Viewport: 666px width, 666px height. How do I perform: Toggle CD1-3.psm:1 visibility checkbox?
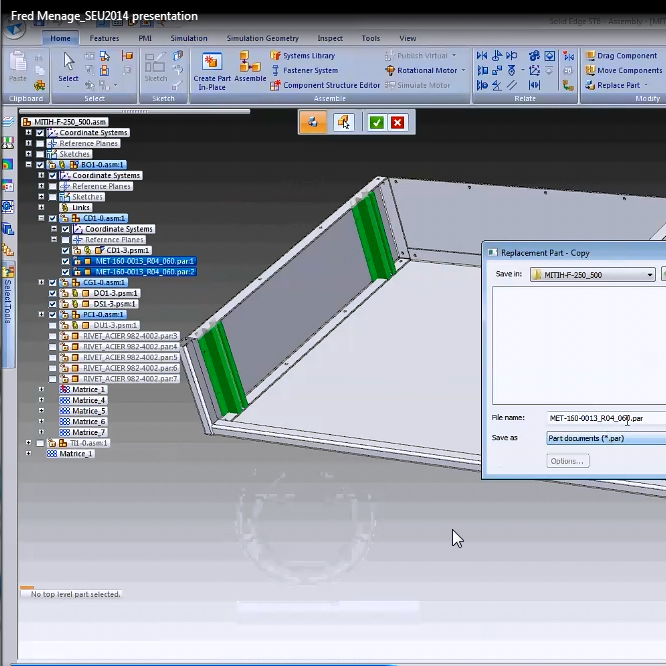click(x=65, y=251)
